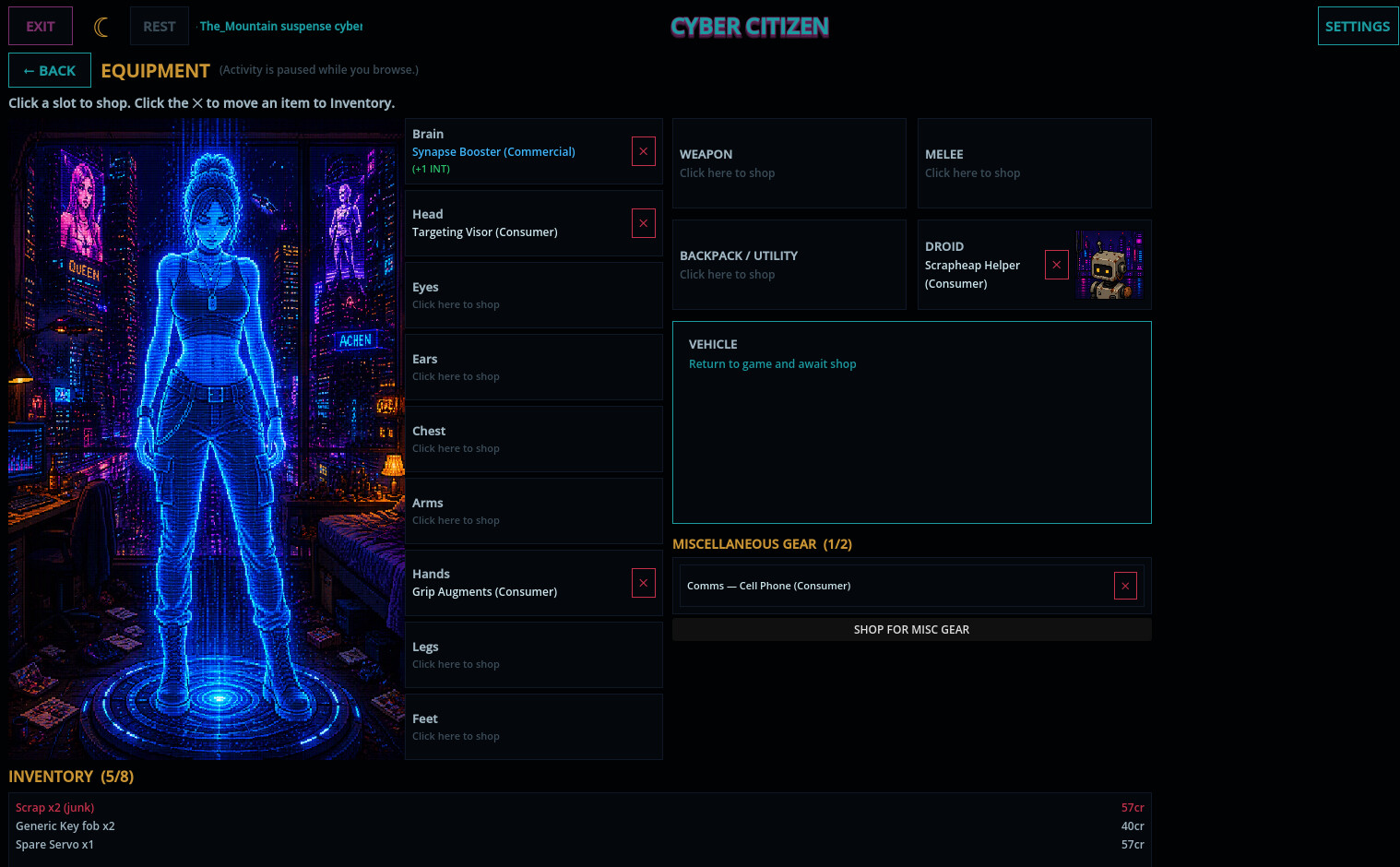Click the REST button
The height and width of the screenshot is (867, 1400).
[x=160, y=27]
